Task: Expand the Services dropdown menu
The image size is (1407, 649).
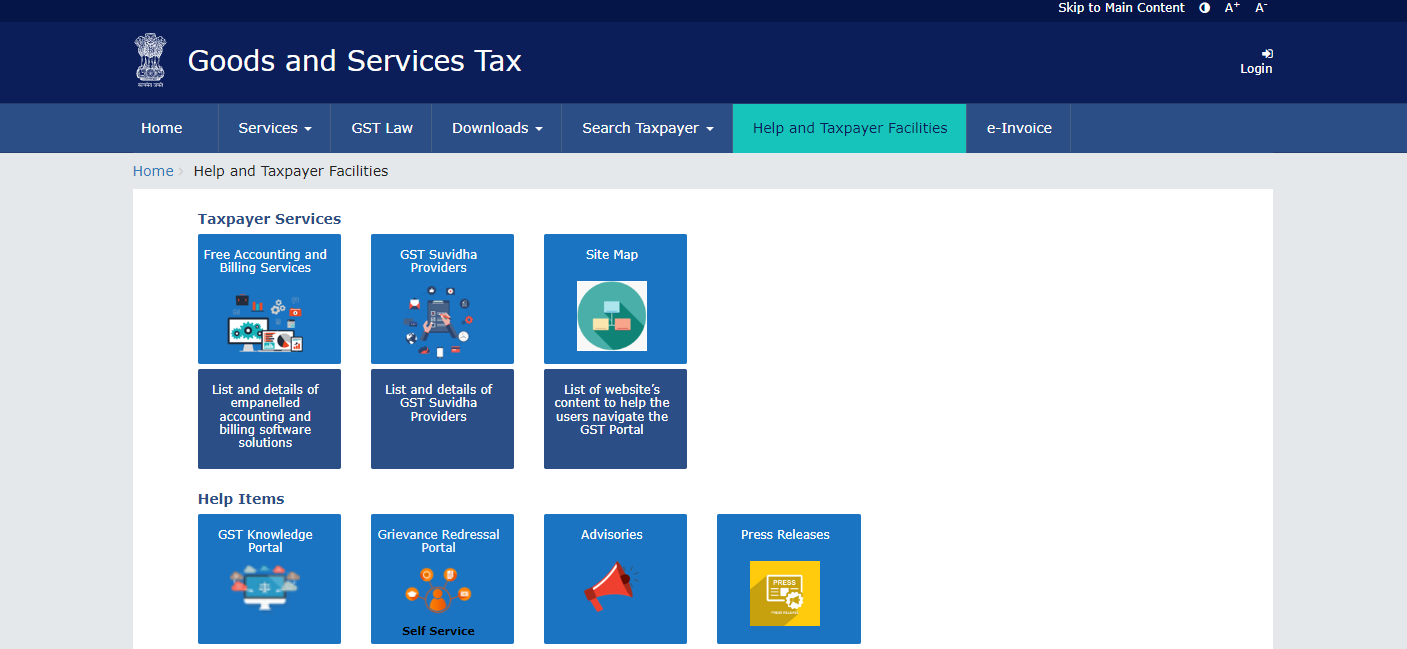Action: 275,128
